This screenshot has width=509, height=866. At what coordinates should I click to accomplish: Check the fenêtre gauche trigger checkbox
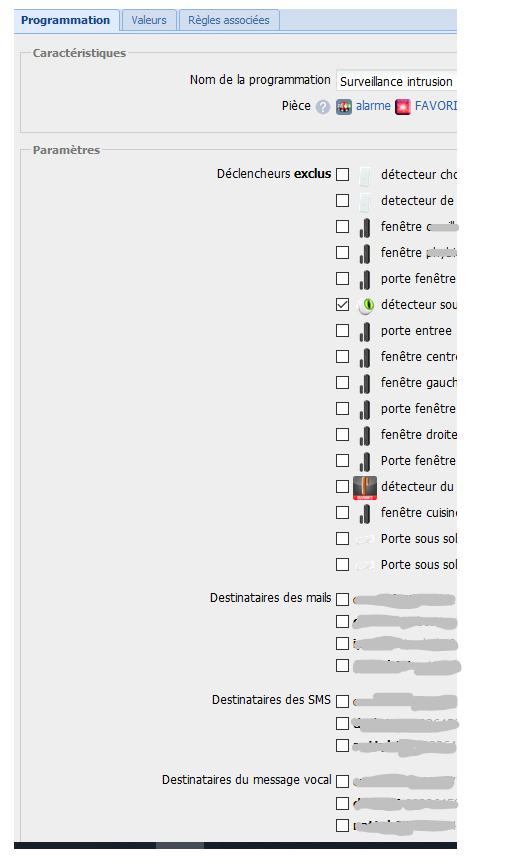[342, 382]
